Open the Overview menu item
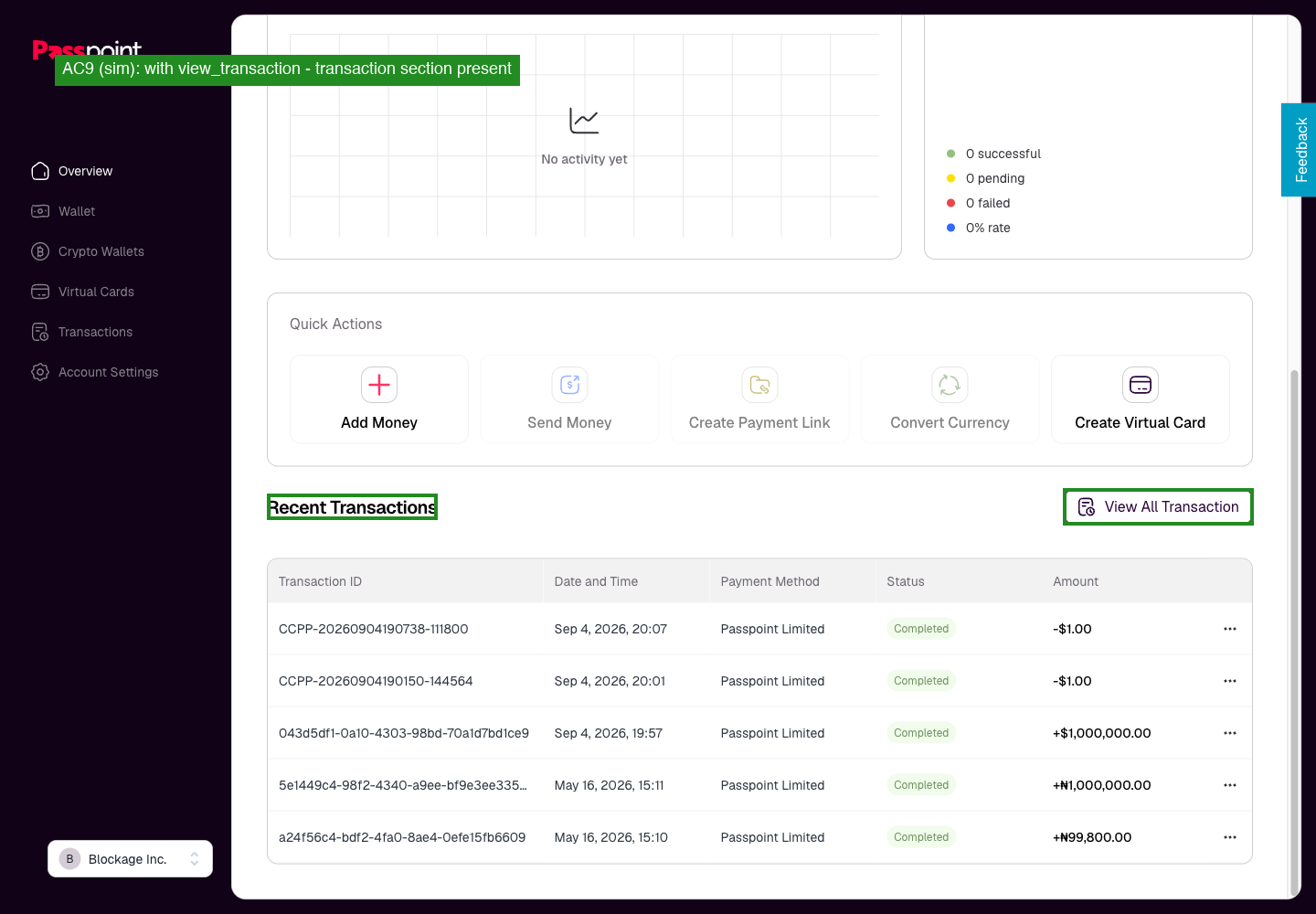The image size is (1316, 914). click(86, 171)
